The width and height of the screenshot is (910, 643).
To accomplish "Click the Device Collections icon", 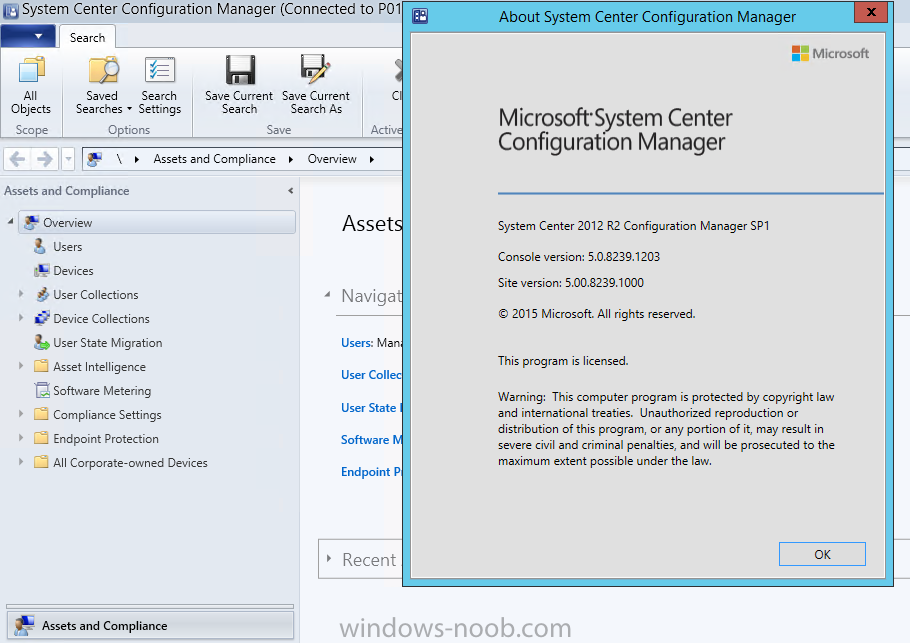I will coord(42,318).
